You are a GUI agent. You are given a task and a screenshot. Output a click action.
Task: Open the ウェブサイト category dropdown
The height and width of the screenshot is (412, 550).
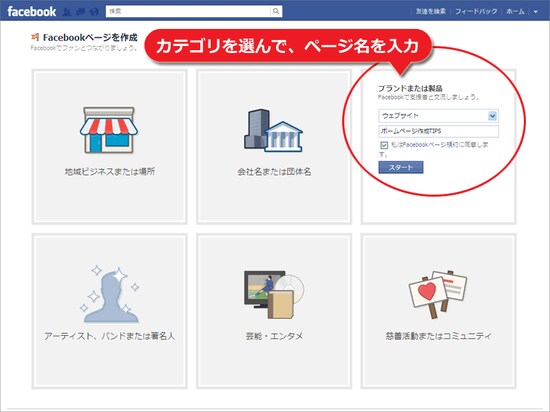tap(438, 116)
